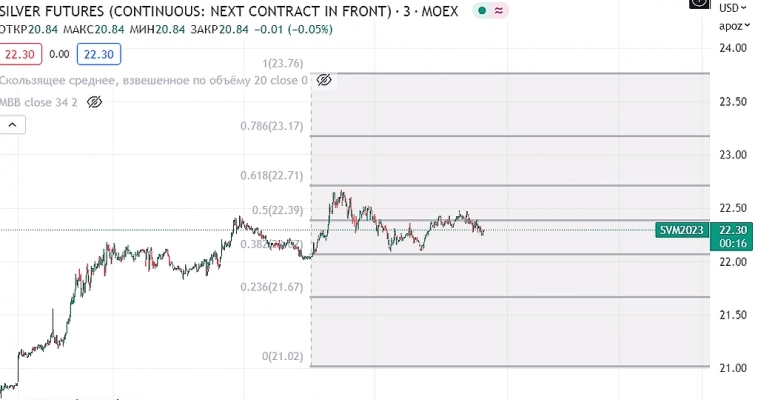Viewport: 758px width, 400px height.
Task: Select the 0.618(22.71) Fibonacci level label
Action: click(x=272, y=176)
